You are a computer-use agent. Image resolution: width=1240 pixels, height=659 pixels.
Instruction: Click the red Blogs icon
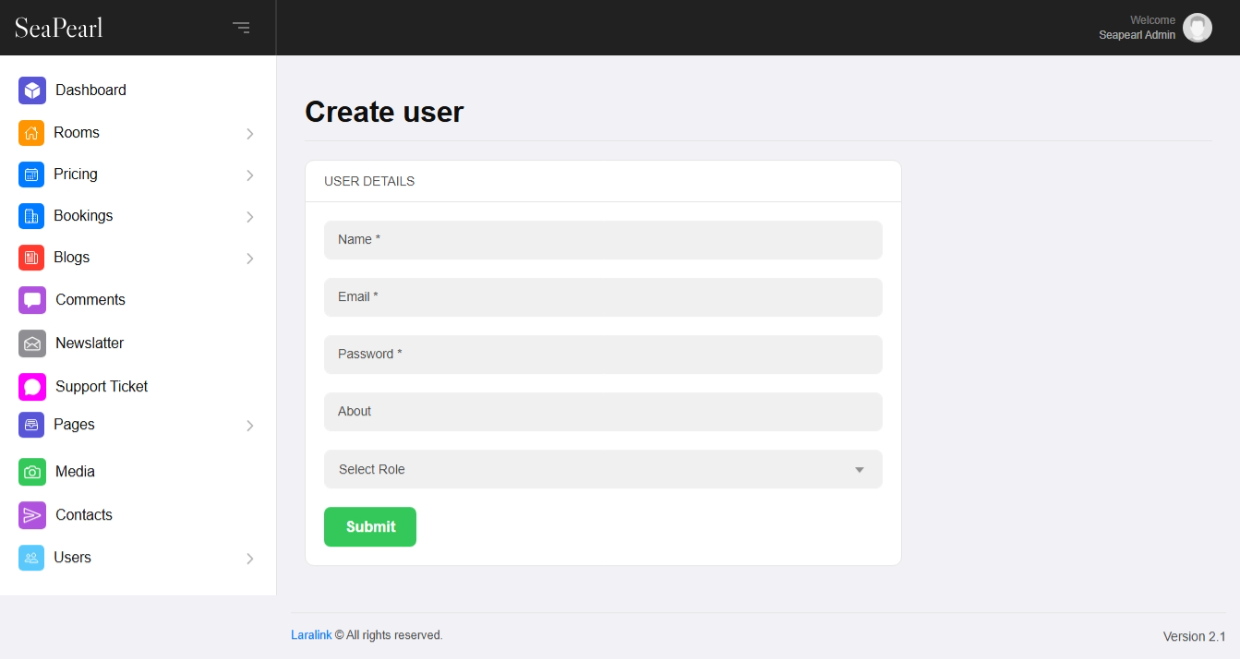[31, 258]
